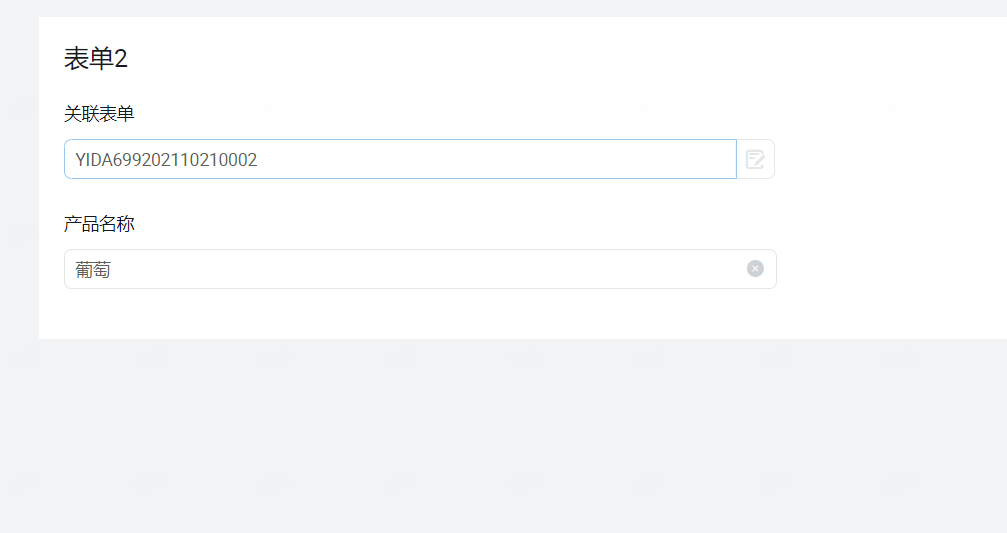Image resolution: width=1007 pixels, height=533 pixels.
Task: Click the blank white area below 产品名称 field
Action: pyautogui.click(x=420, y=315)
